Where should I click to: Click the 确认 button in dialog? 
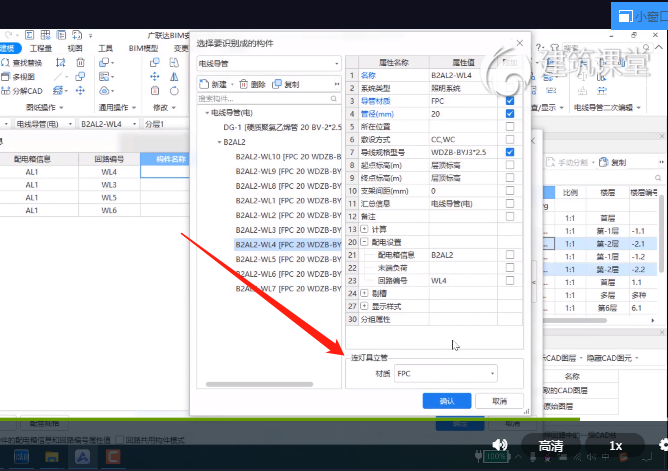click(447, 401)
